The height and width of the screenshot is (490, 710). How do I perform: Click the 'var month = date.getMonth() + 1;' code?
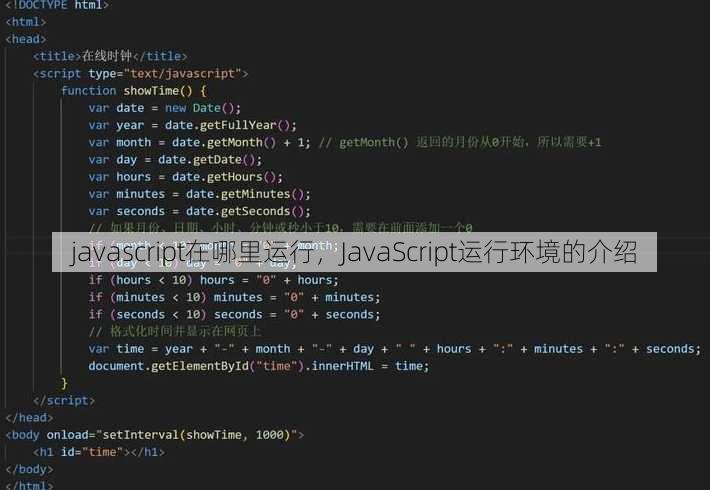pyautogui.click(x=200, y=142)
